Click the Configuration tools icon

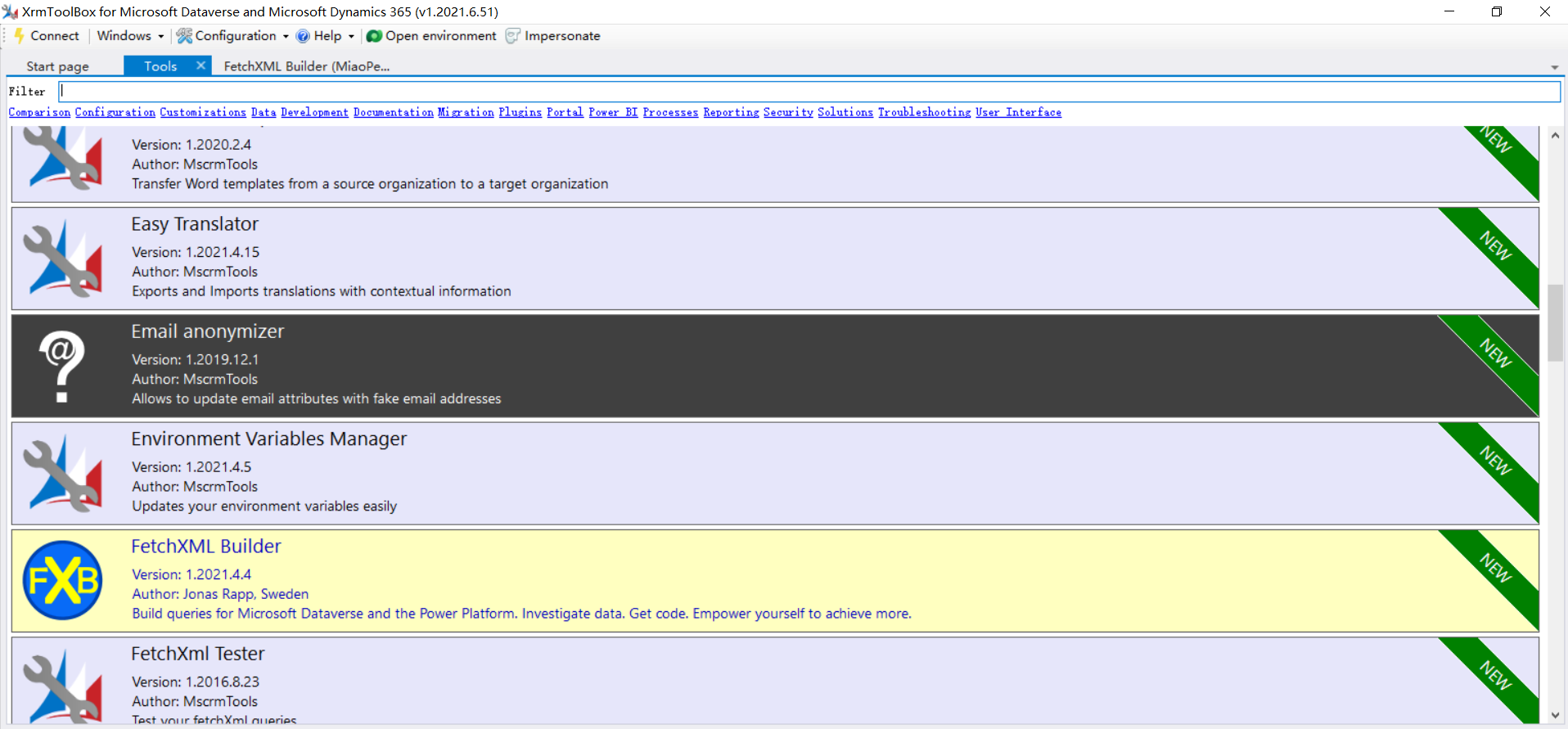(x=184, y=36)
